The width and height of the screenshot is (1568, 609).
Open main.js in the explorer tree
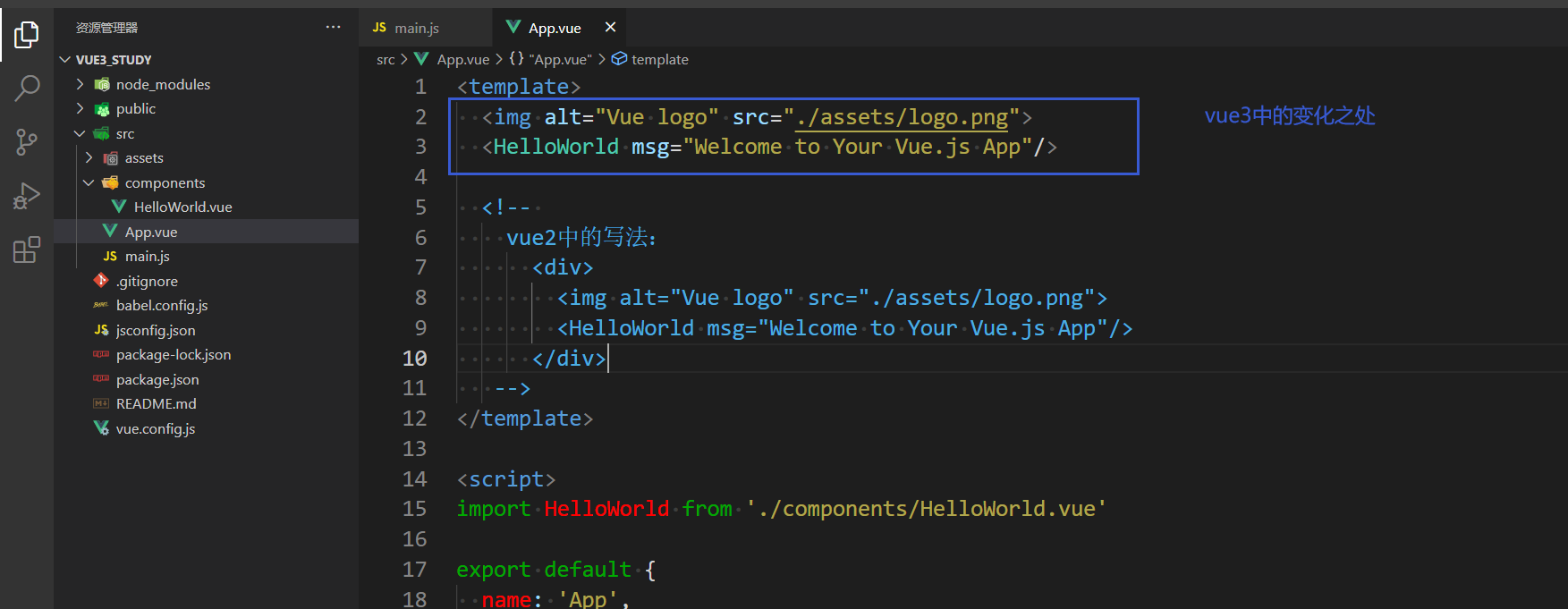tap(148, 256)
